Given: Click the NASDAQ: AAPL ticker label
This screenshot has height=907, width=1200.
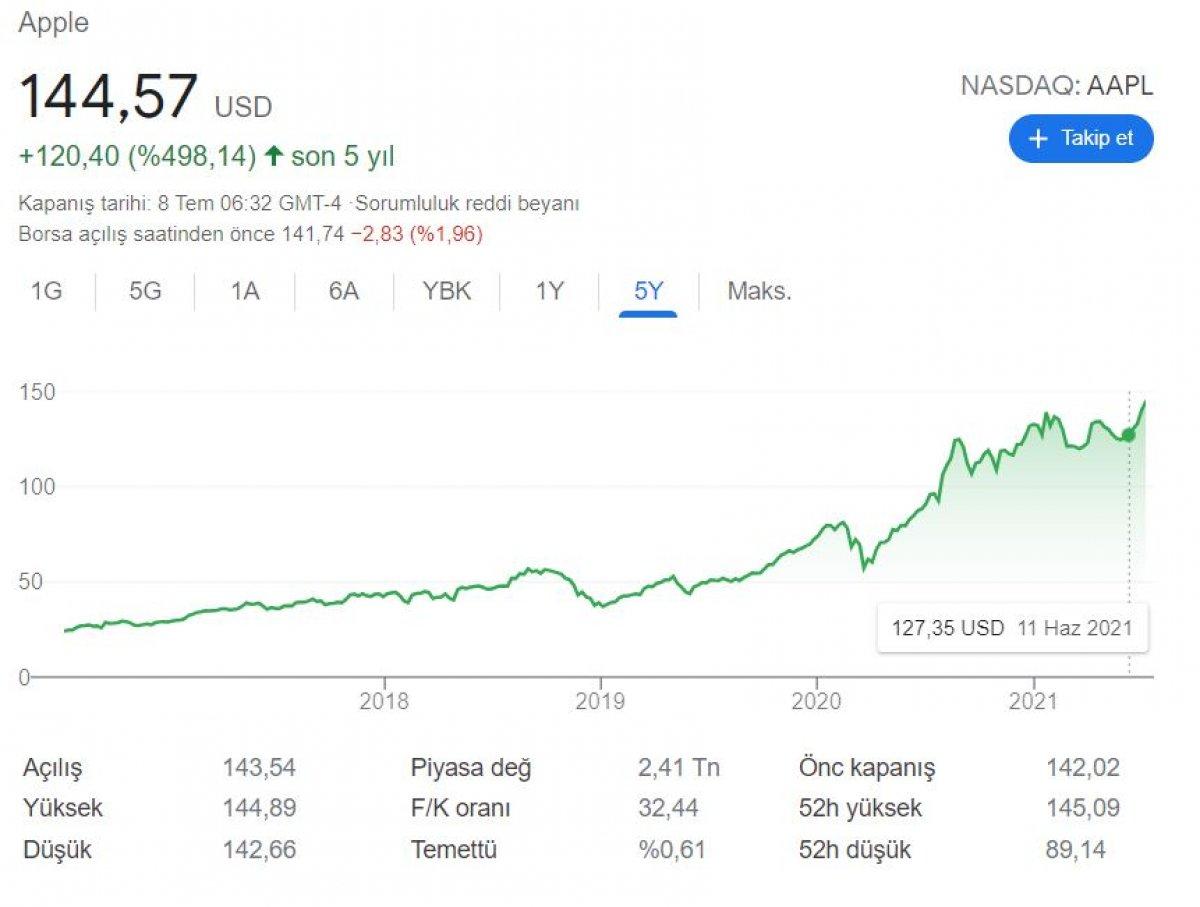Looking at the screenshot, I should pos(1056,86).
